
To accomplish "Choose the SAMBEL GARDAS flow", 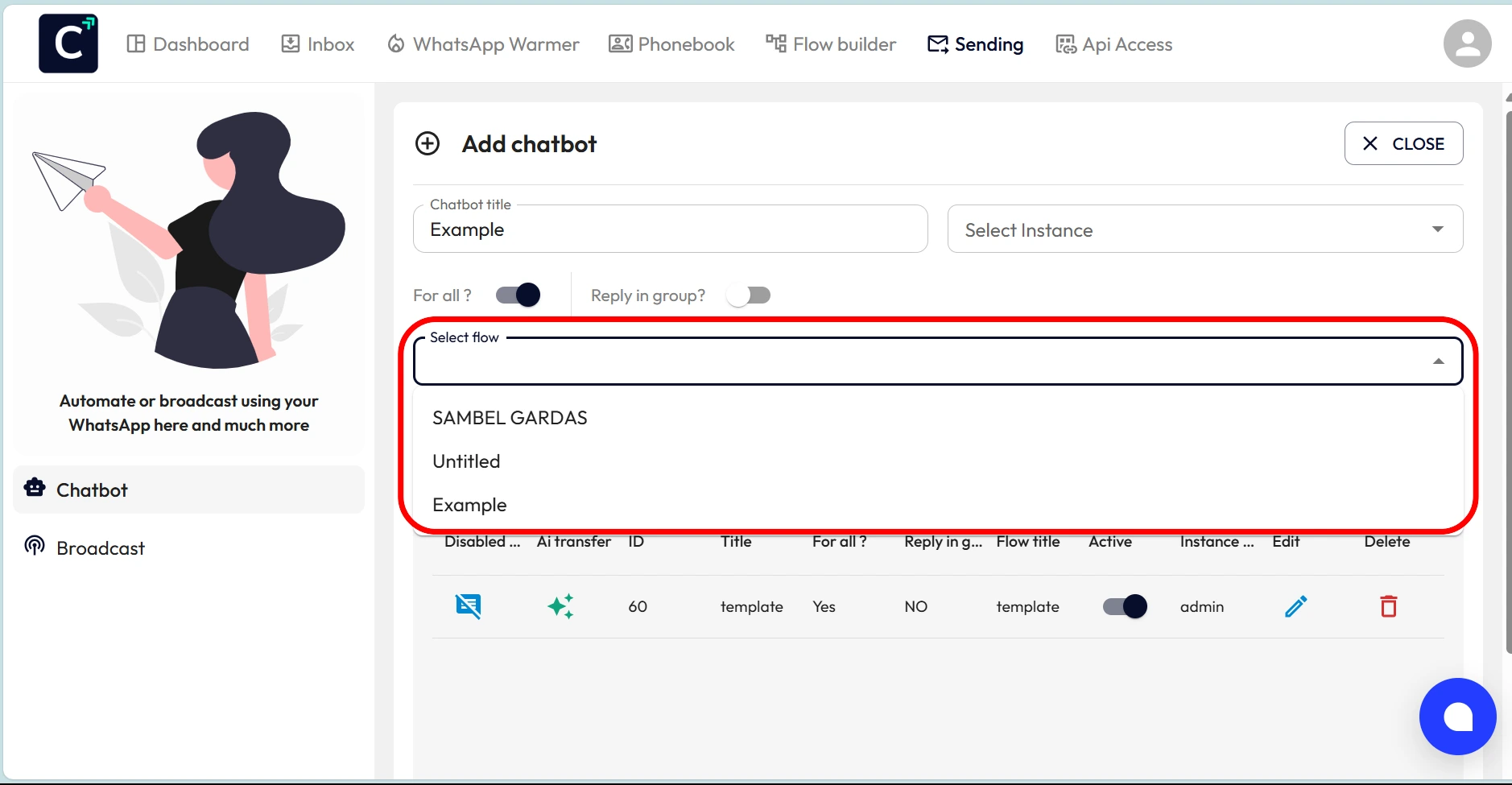I will 938,418.
